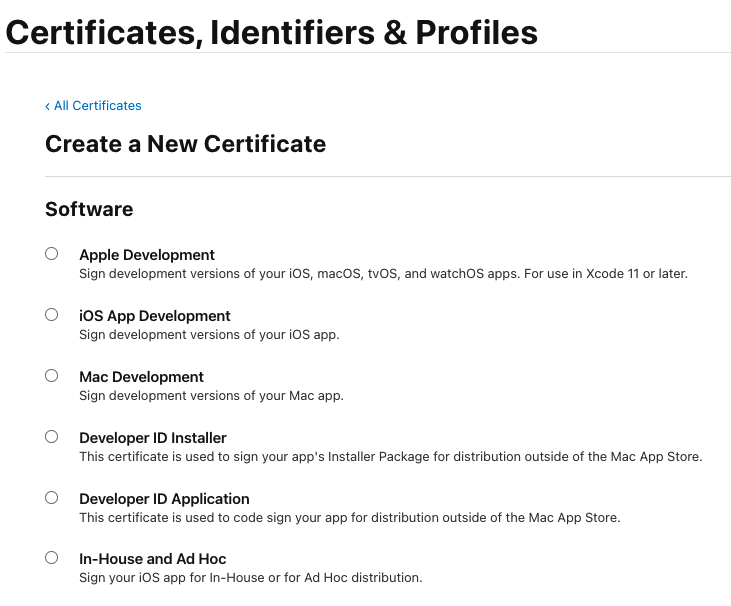Select the iOS App Development radio button
The height and width of the screenshot is (606, 731).
click(x=52, y=315)
